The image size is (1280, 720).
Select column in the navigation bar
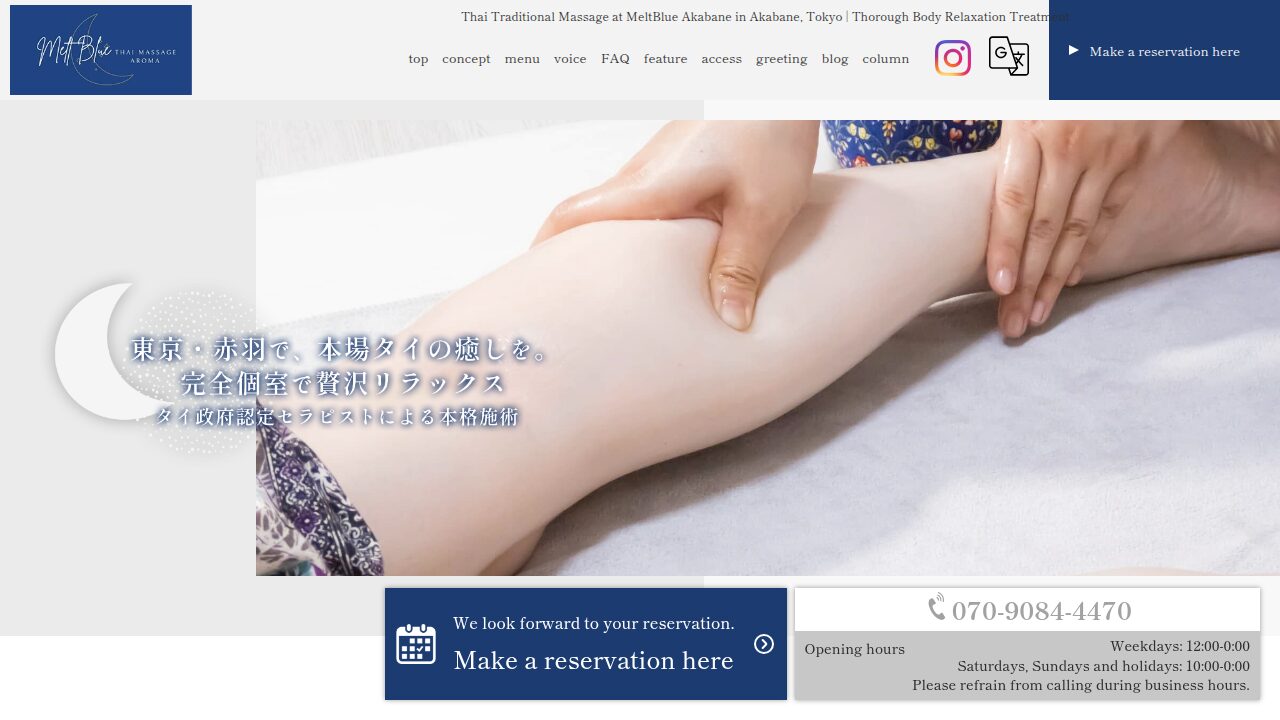(x=885, y=59)
